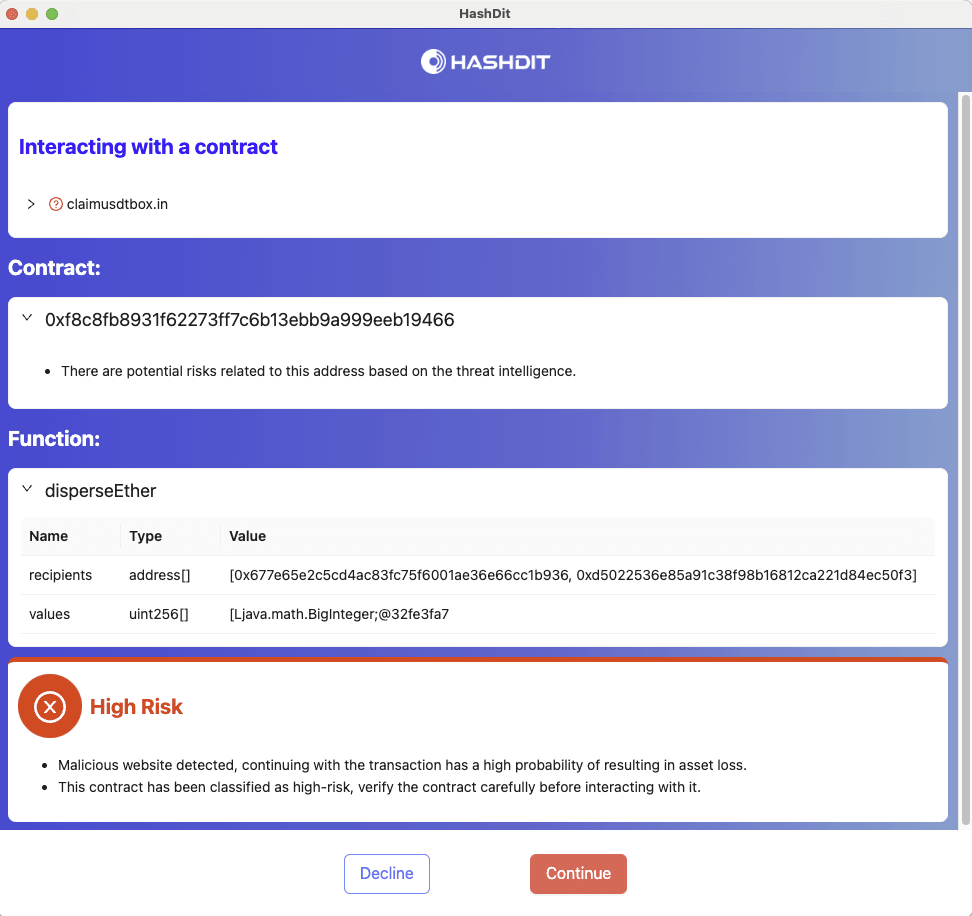Click 'Interacting with a contract' heading
972x916 pixels.
[x=148, y=147]
